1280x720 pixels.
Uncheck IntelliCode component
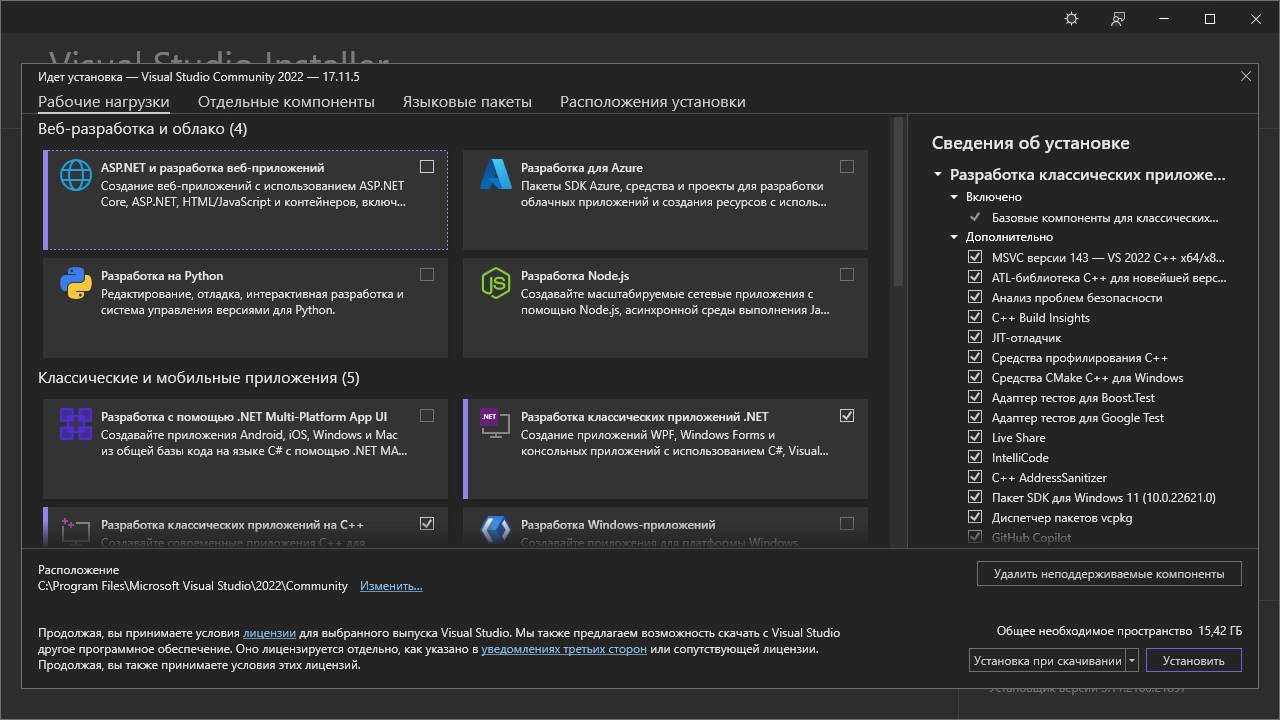(x=975, y=457)
